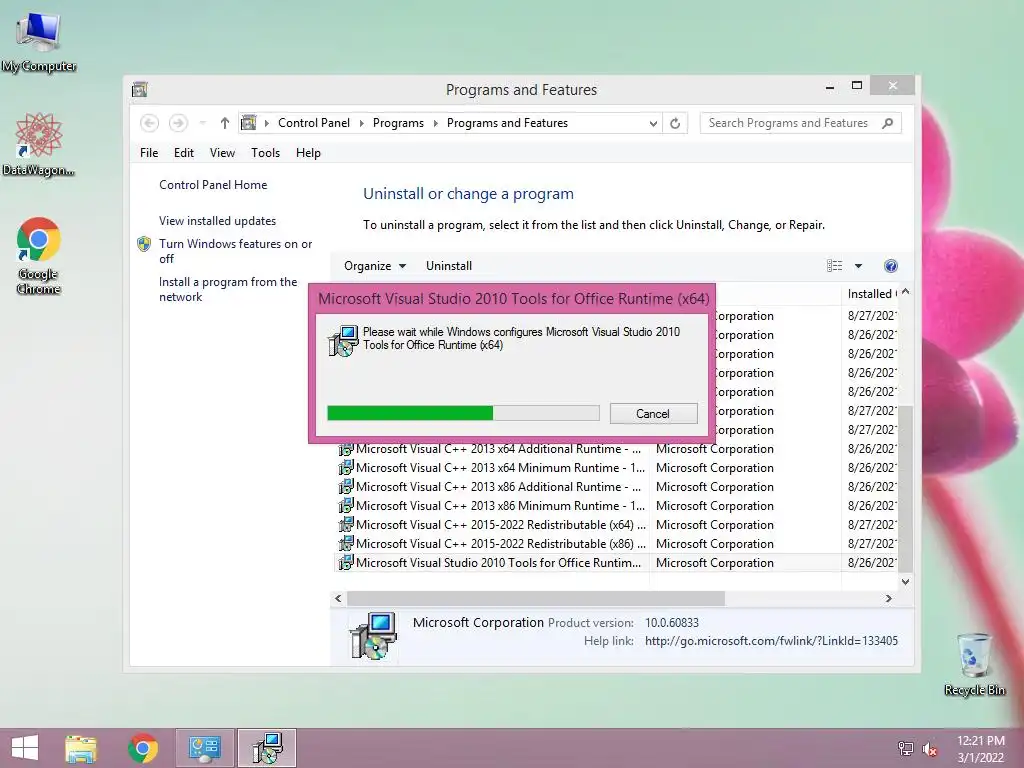This screenshot has width=1024, height=768.
Task: Click the installer icon in the dialog
Action: pos(344,341)
